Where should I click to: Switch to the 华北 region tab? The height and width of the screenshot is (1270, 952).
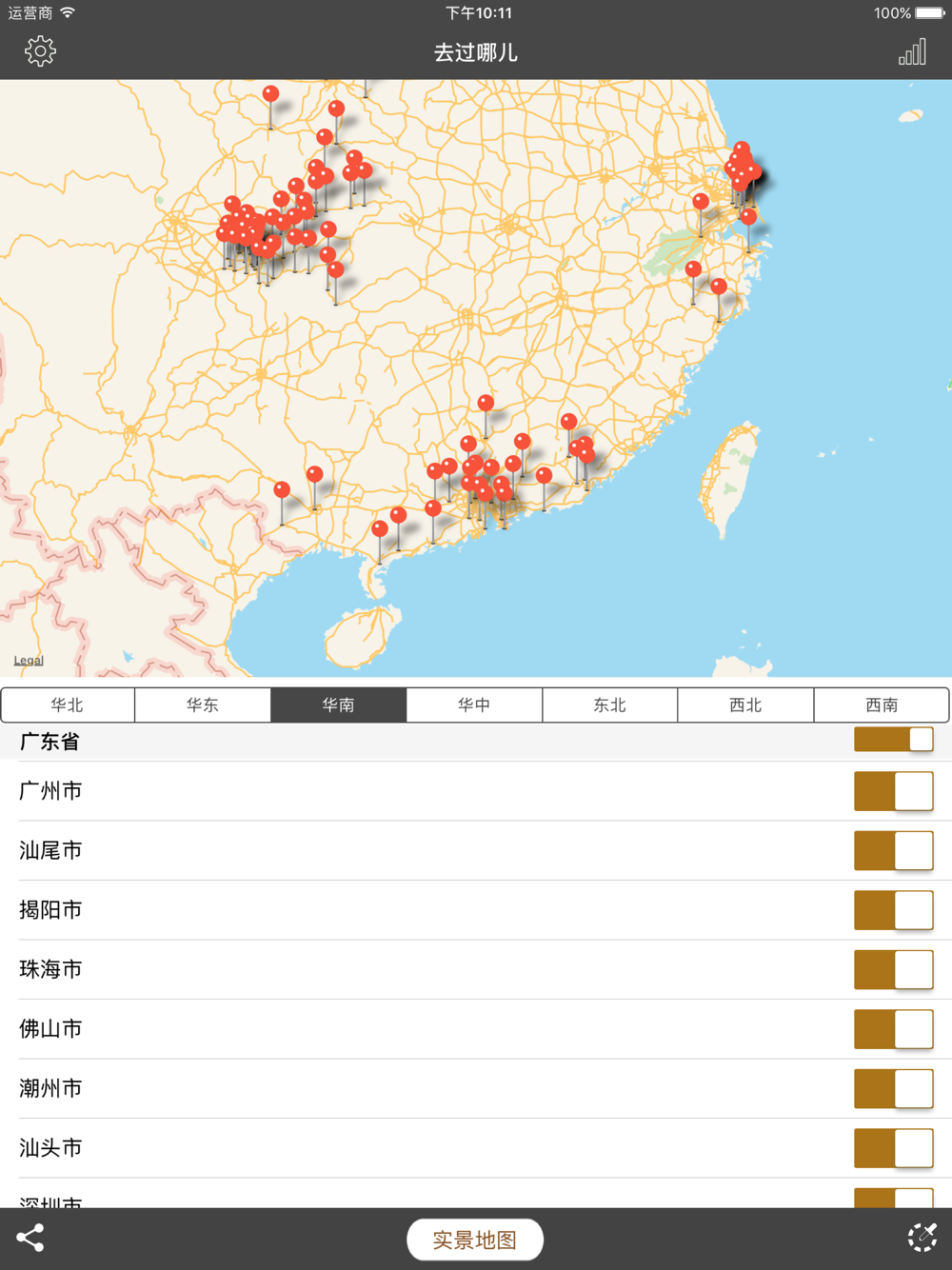click(68, 705)
